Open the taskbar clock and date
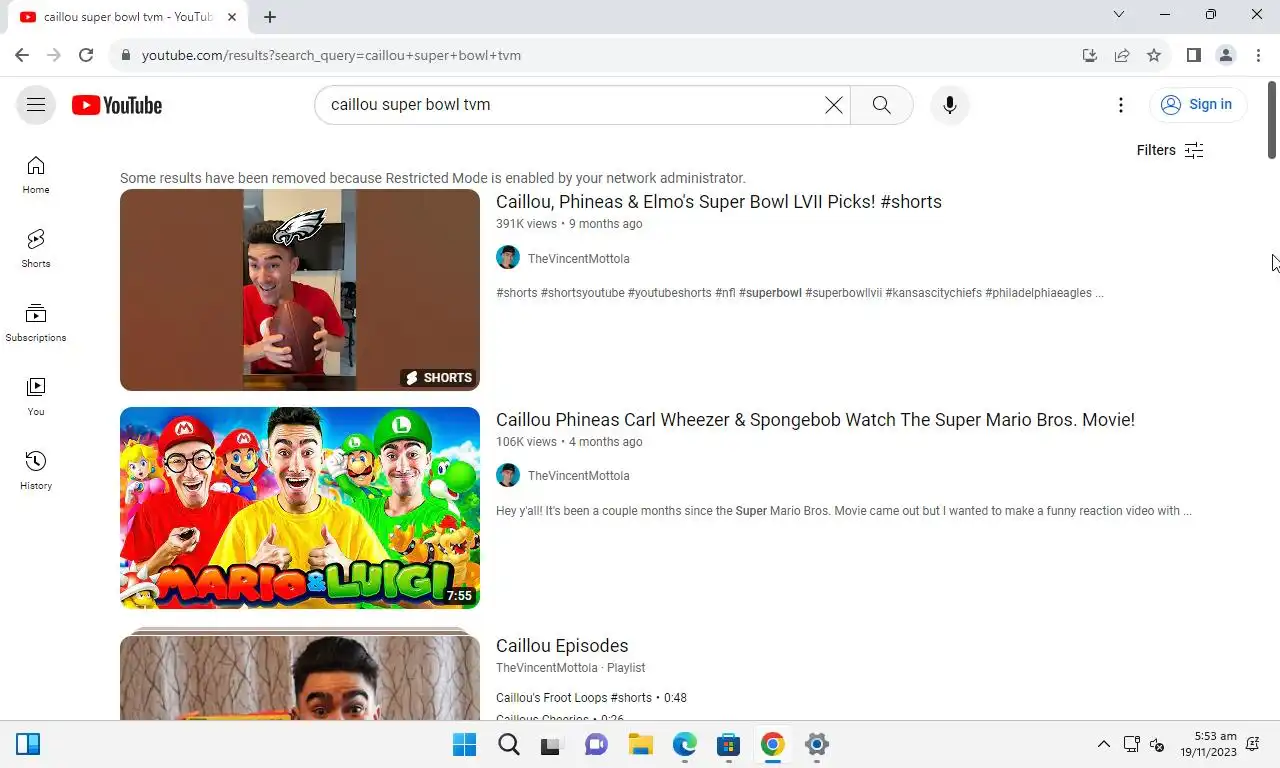Viewport: 1280px width, 768px height. (x=1208, y=744)
